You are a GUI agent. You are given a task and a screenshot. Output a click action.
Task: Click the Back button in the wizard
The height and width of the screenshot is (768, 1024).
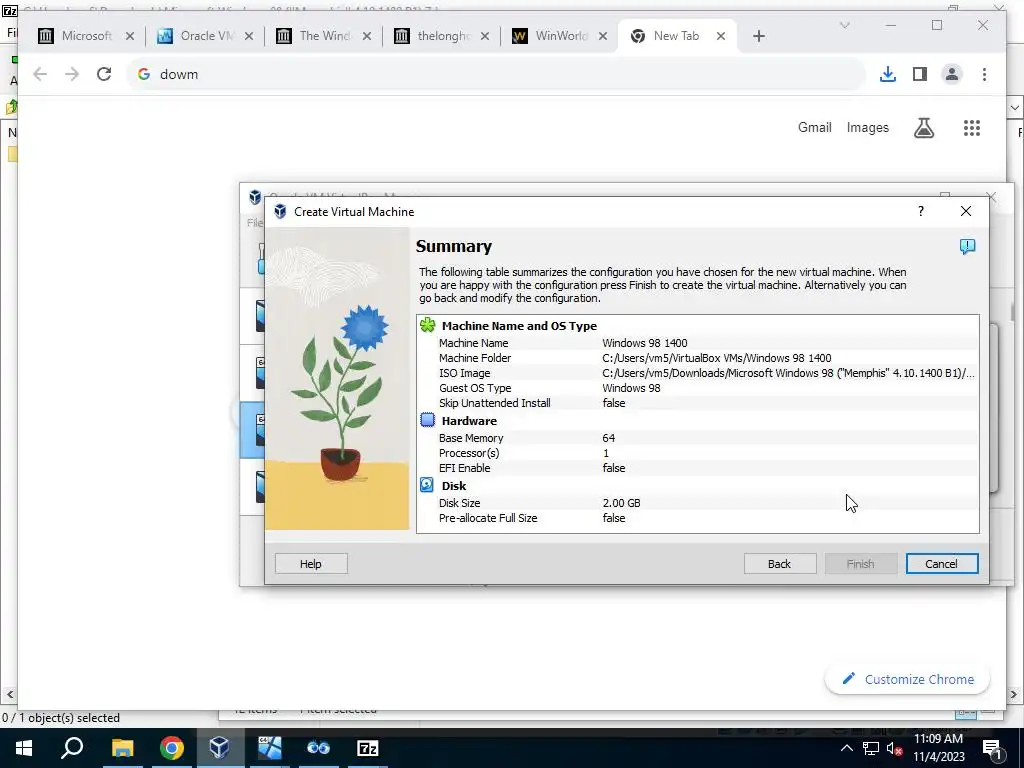click(x=779, y=564)
